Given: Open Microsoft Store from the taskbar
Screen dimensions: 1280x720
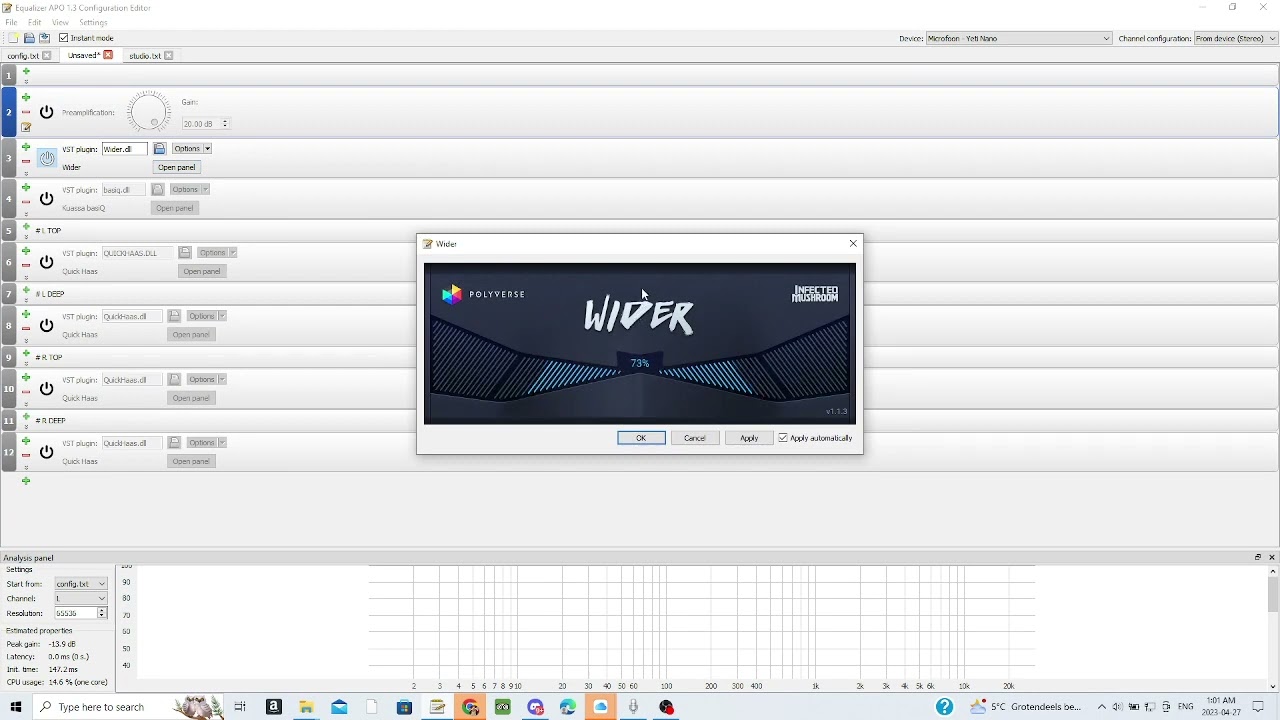Looking at the screenshot, I should 404,707.
